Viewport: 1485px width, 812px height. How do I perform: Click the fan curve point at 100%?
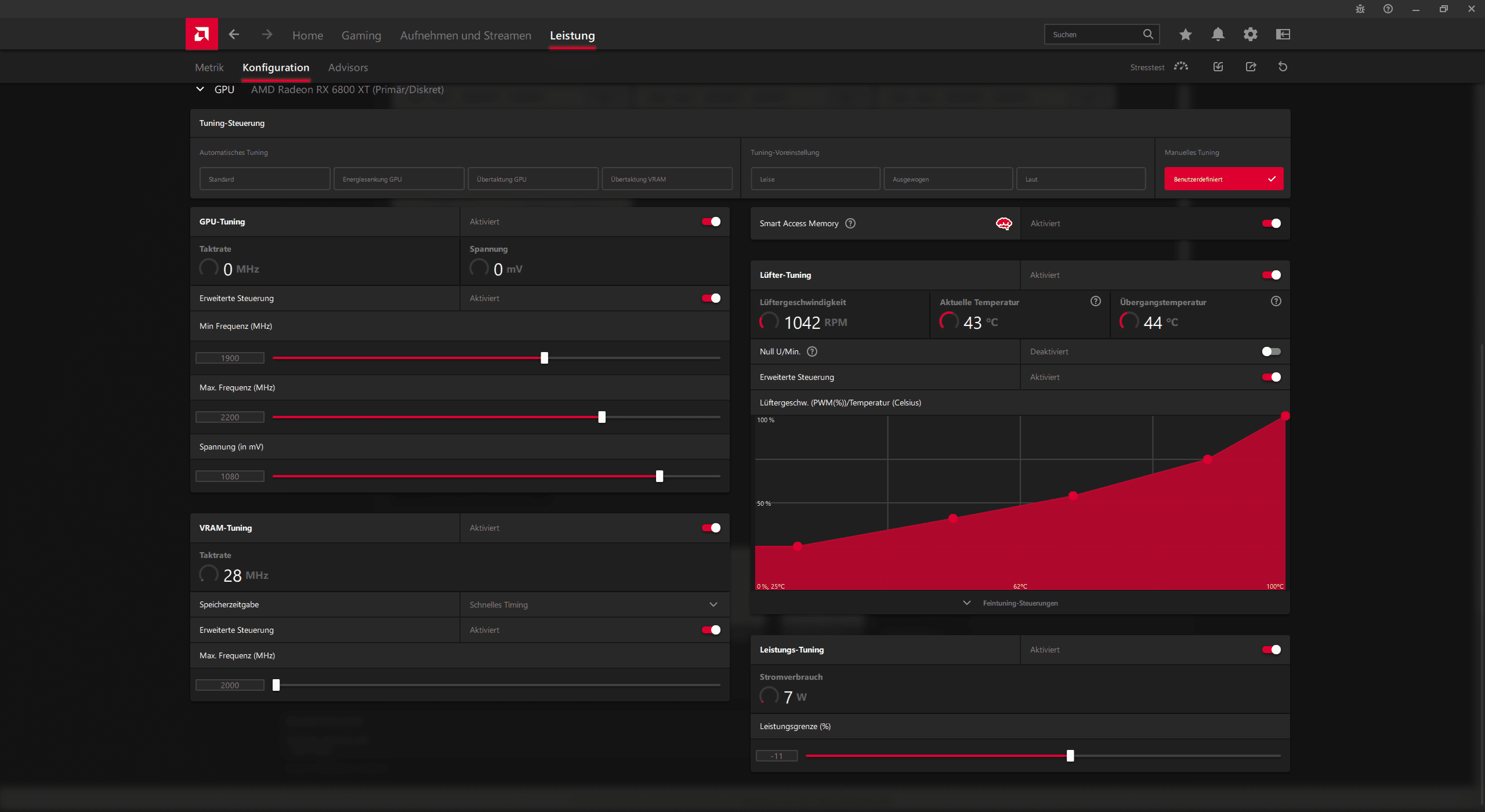coord(1285,416)
